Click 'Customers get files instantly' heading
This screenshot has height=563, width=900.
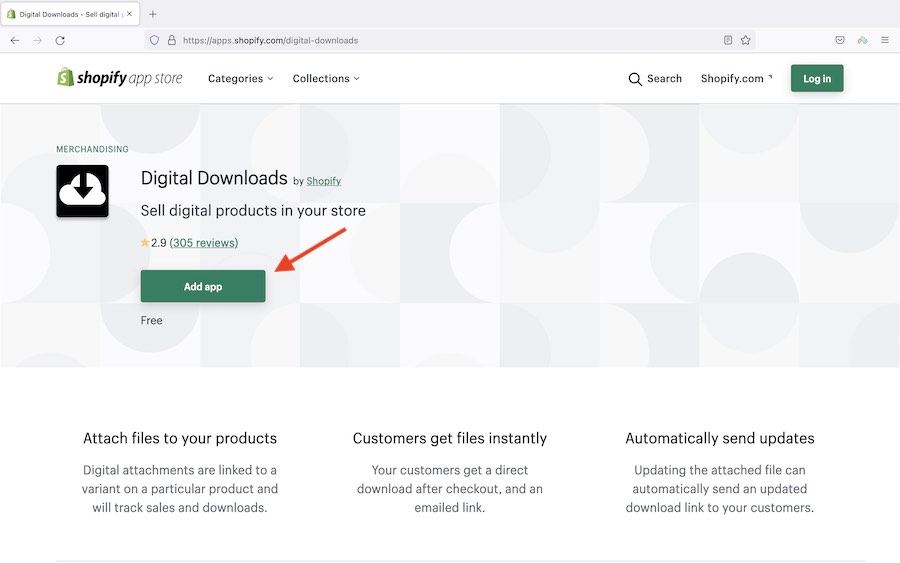coord(449,438)
